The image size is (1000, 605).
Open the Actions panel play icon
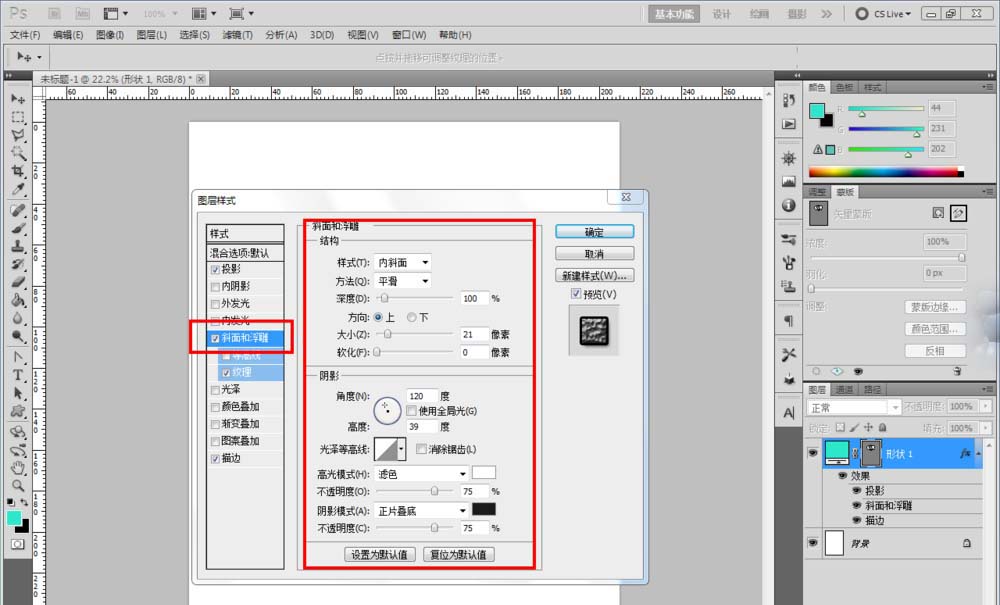[x=789, y=124]
